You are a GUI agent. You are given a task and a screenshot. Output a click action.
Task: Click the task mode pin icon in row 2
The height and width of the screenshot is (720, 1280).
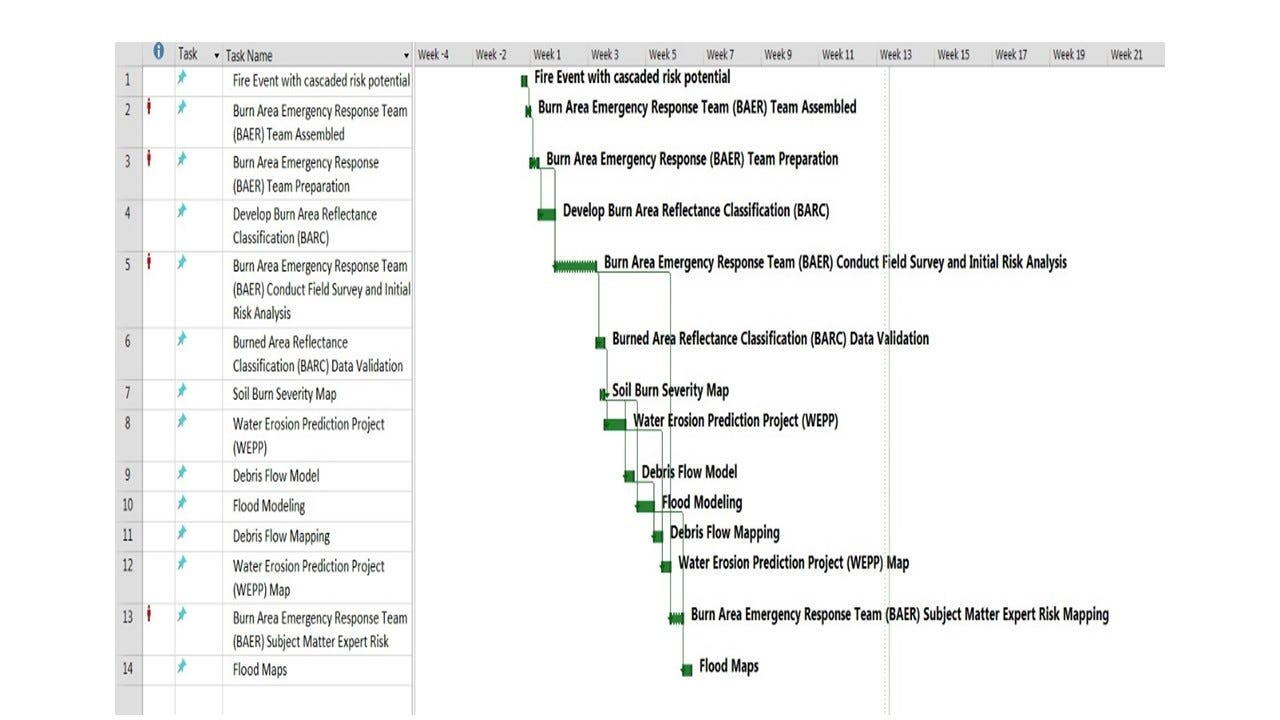(182, 106)
